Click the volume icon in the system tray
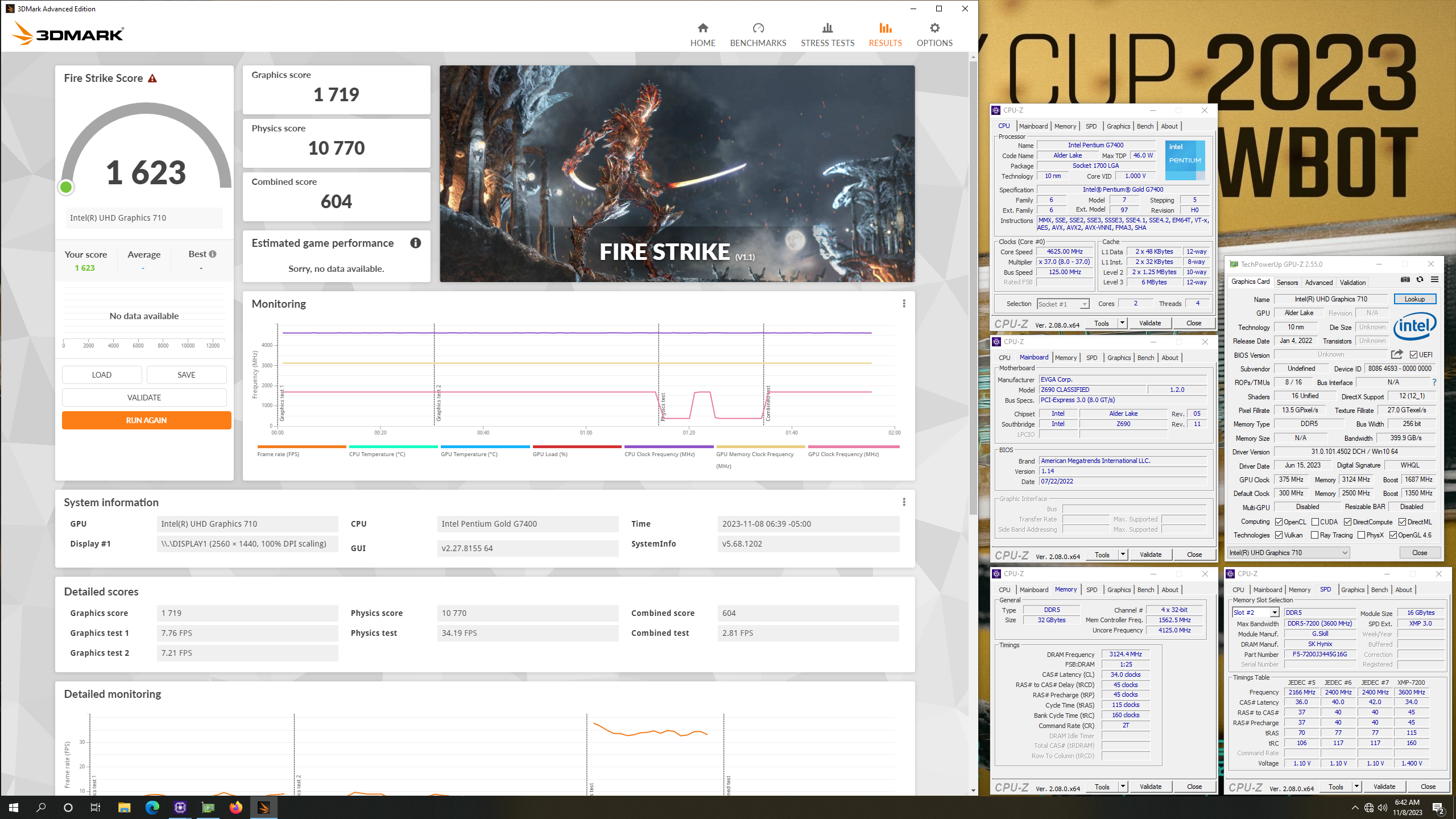 [x=1383, y=808]
